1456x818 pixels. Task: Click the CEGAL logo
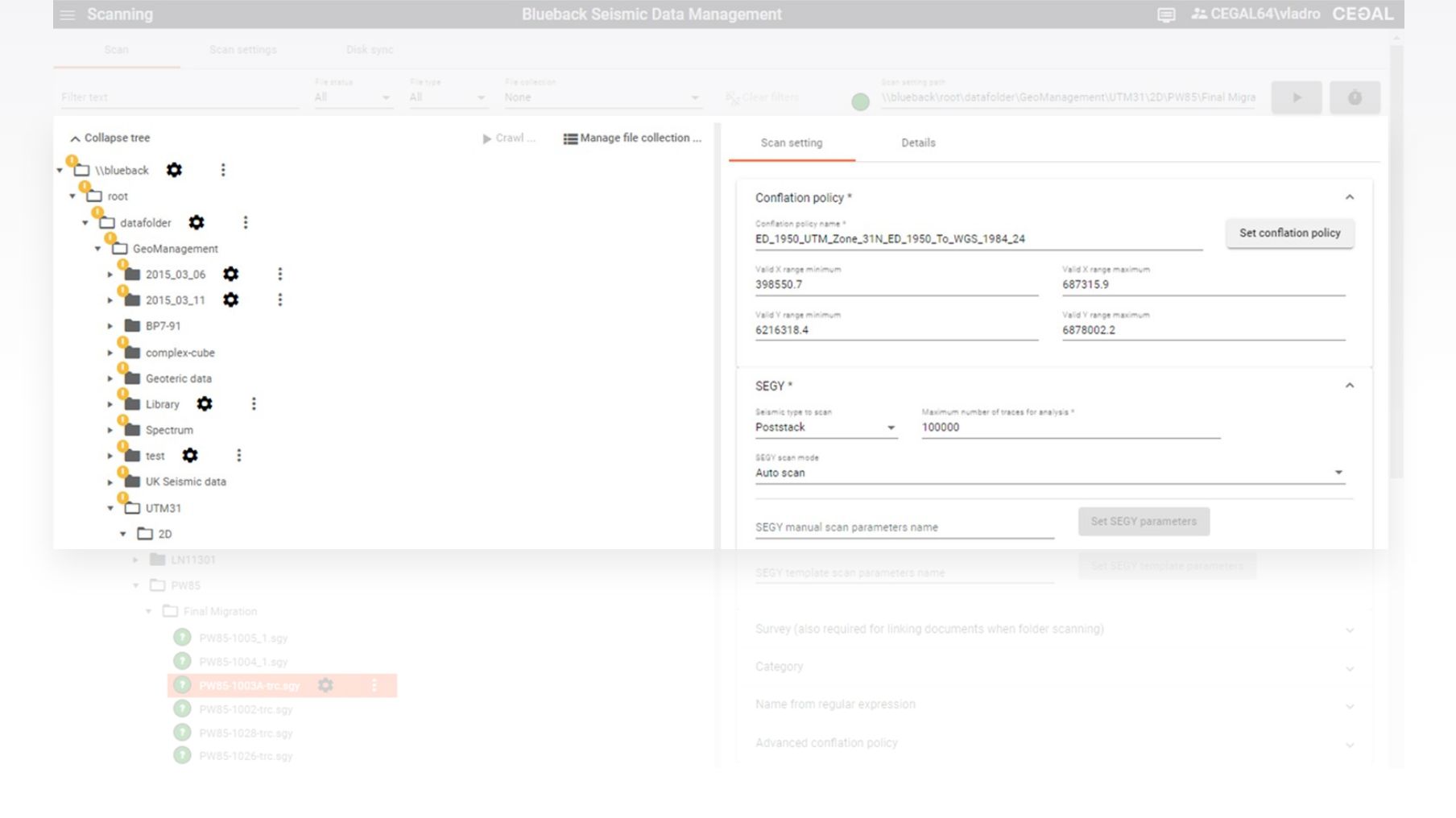(1363, 14)
